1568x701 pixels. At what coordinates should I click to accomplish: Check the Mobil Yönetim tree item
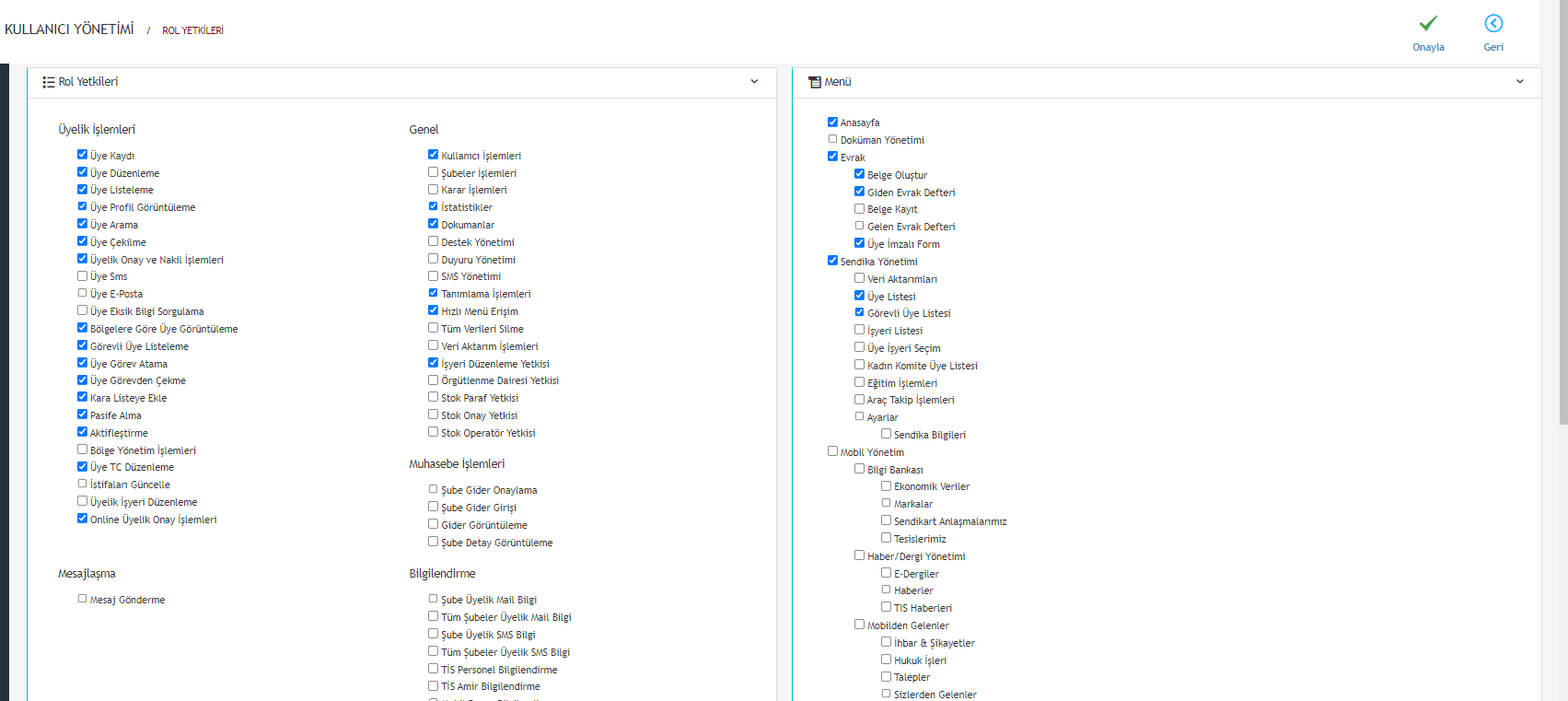point(832,451)
